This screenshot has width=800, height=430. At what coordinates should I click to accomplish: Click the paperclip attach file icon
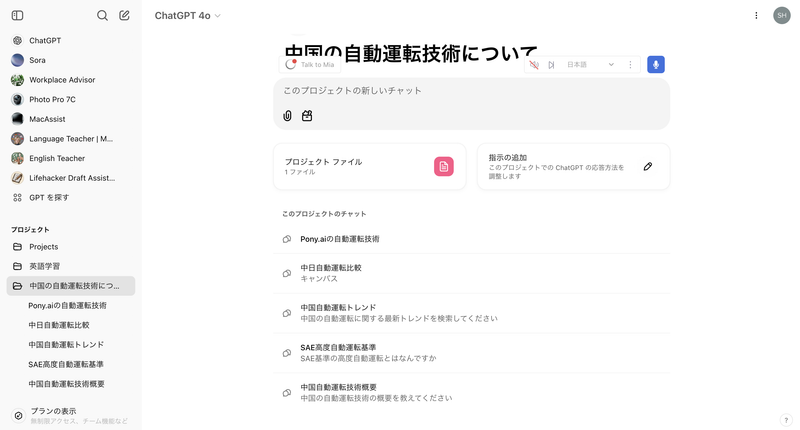(x=288, y=116)
